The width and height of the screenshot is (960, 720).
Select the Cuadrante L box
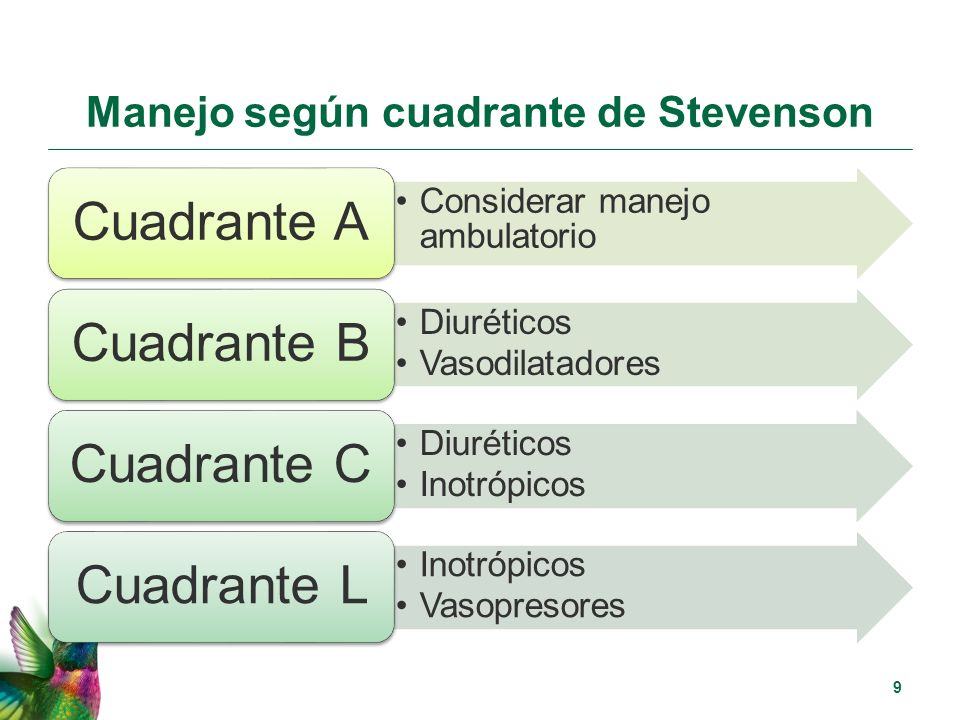pyautogui.click(x=221, y=587)
